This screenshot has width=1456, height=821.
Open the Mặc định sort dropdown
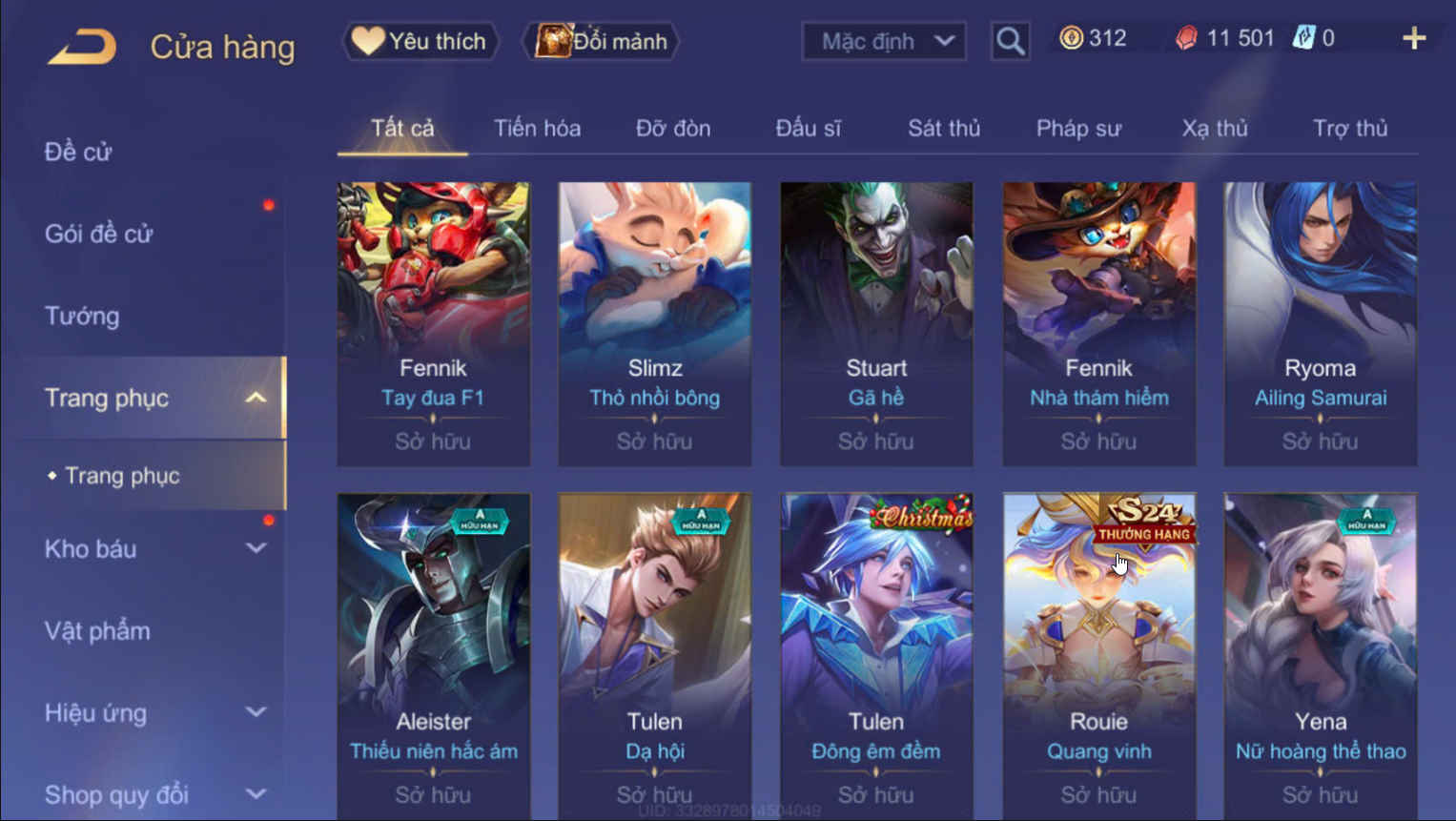tap(884, 41)
